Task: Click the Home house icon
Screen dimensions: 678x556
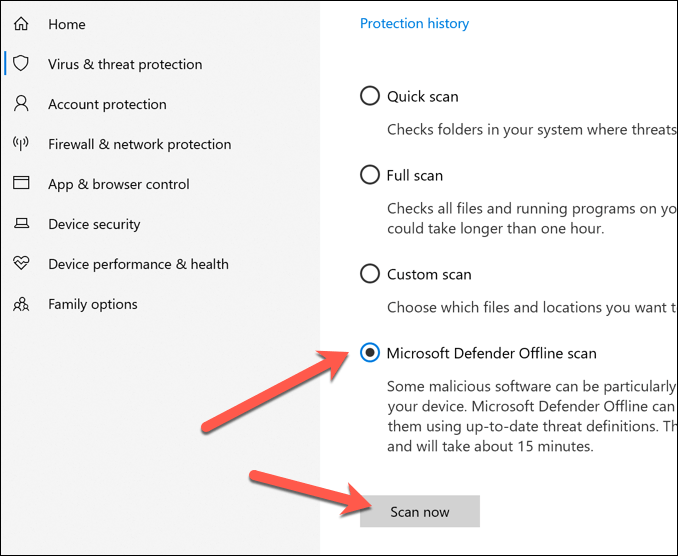Action: point(20,24)
